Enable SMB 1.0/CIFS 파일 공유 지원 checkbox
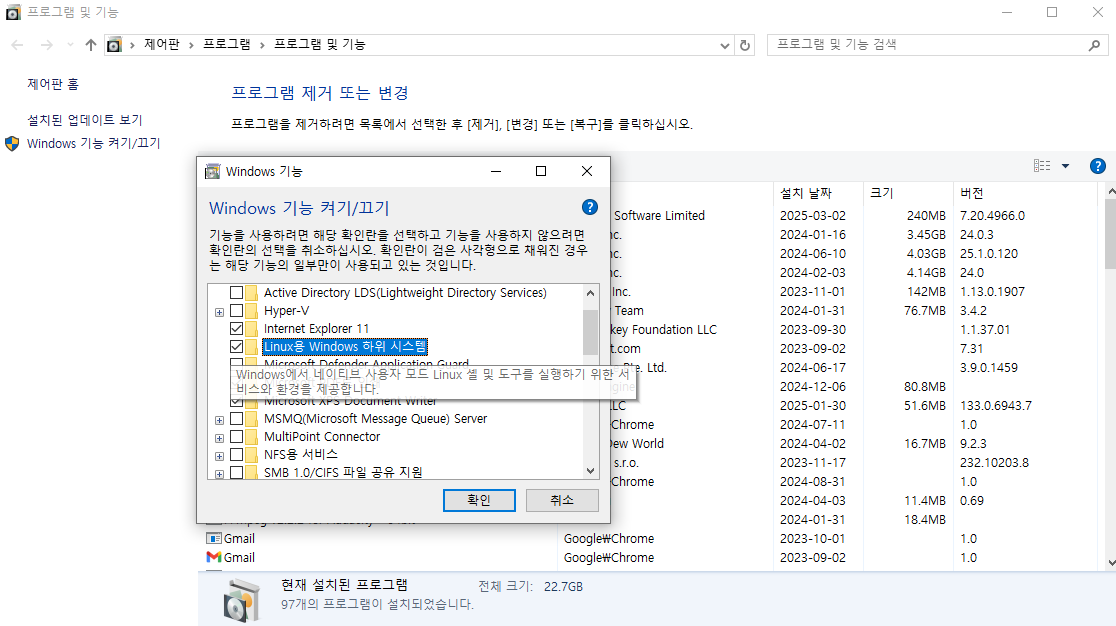The image size is (1116, 626). 236,472
